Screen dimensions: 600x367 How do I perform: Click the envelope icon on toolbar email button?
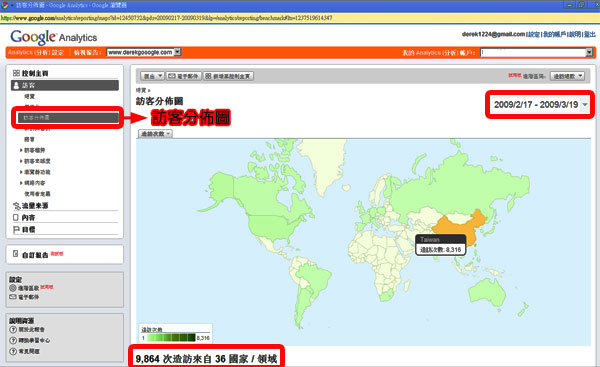(171, 76)
